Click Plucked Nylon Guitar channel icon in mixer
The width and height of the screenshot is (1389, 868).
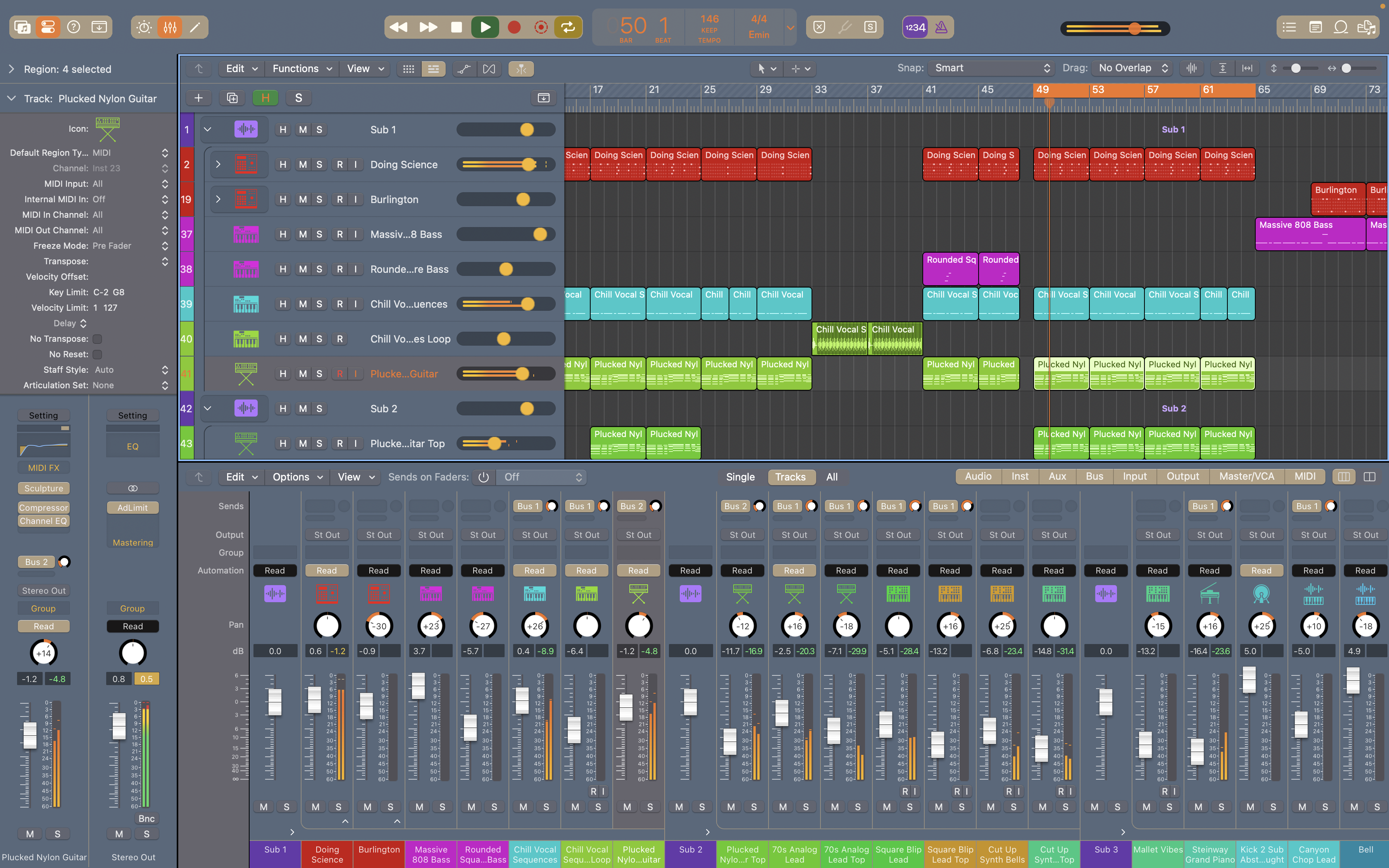click(638, 594)
